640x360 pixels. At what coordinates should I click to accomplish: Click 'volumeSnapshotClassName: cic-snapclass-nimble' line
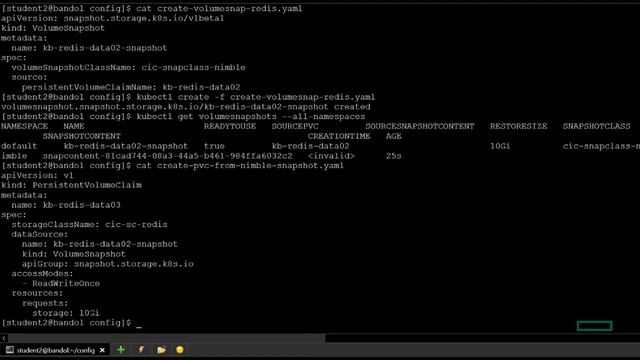[x=128, y=67]
